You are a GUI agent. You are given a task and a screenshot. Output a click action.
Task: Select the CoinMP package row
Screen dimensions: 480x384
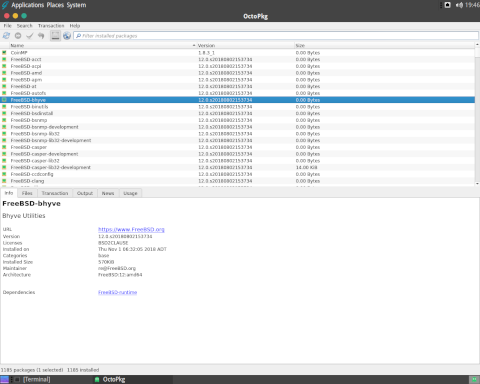(x=237, y=53)
